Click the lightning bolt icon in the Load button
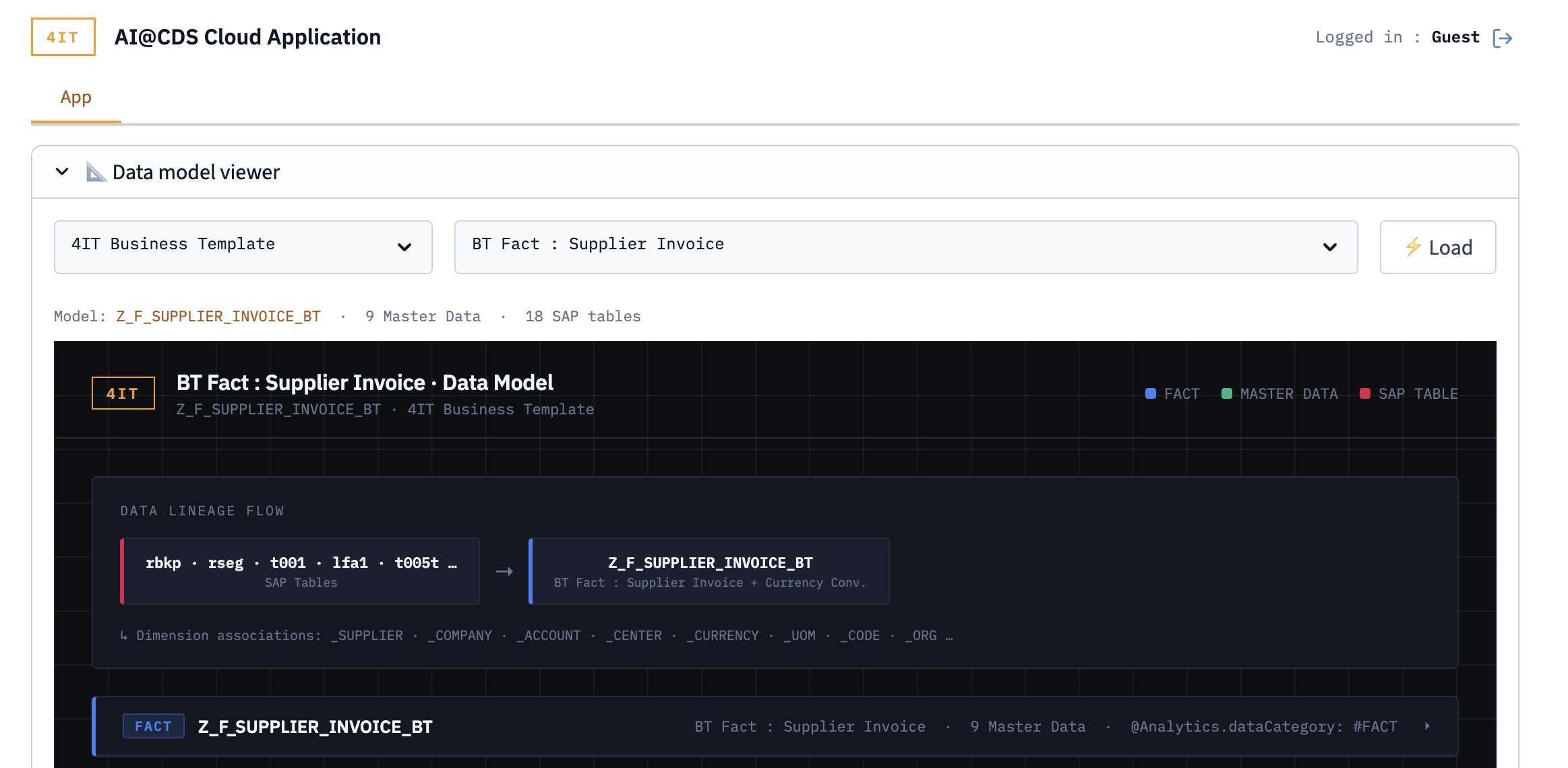 [1415, 247]
